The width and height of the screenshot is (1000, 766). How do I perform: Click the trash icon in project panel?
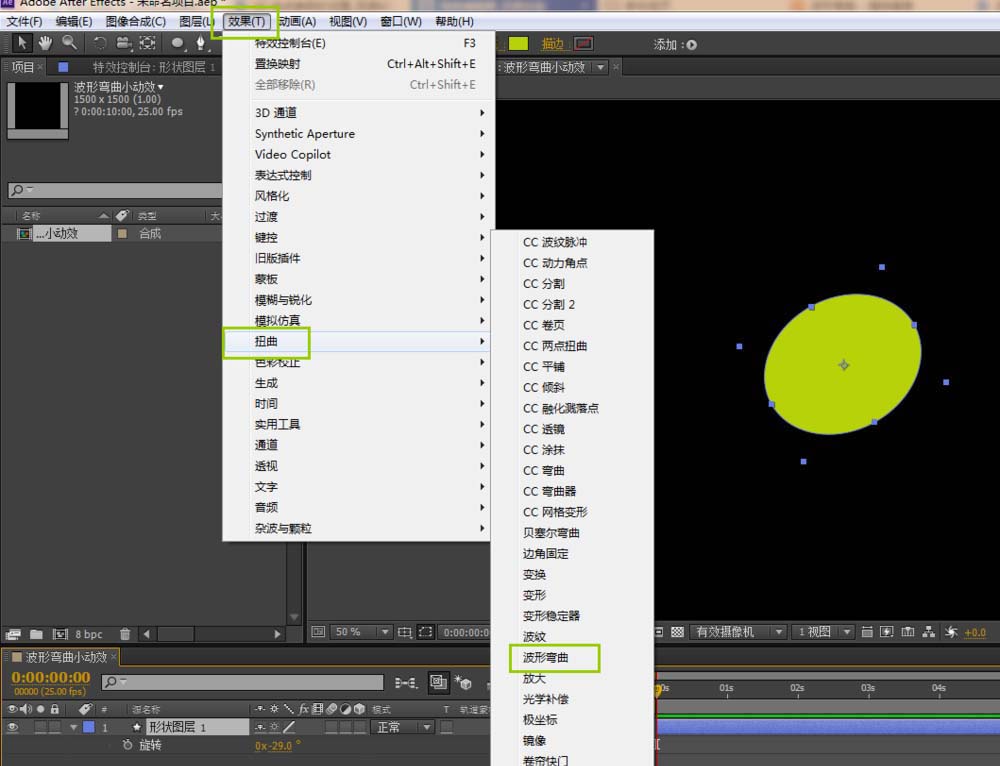125,634
